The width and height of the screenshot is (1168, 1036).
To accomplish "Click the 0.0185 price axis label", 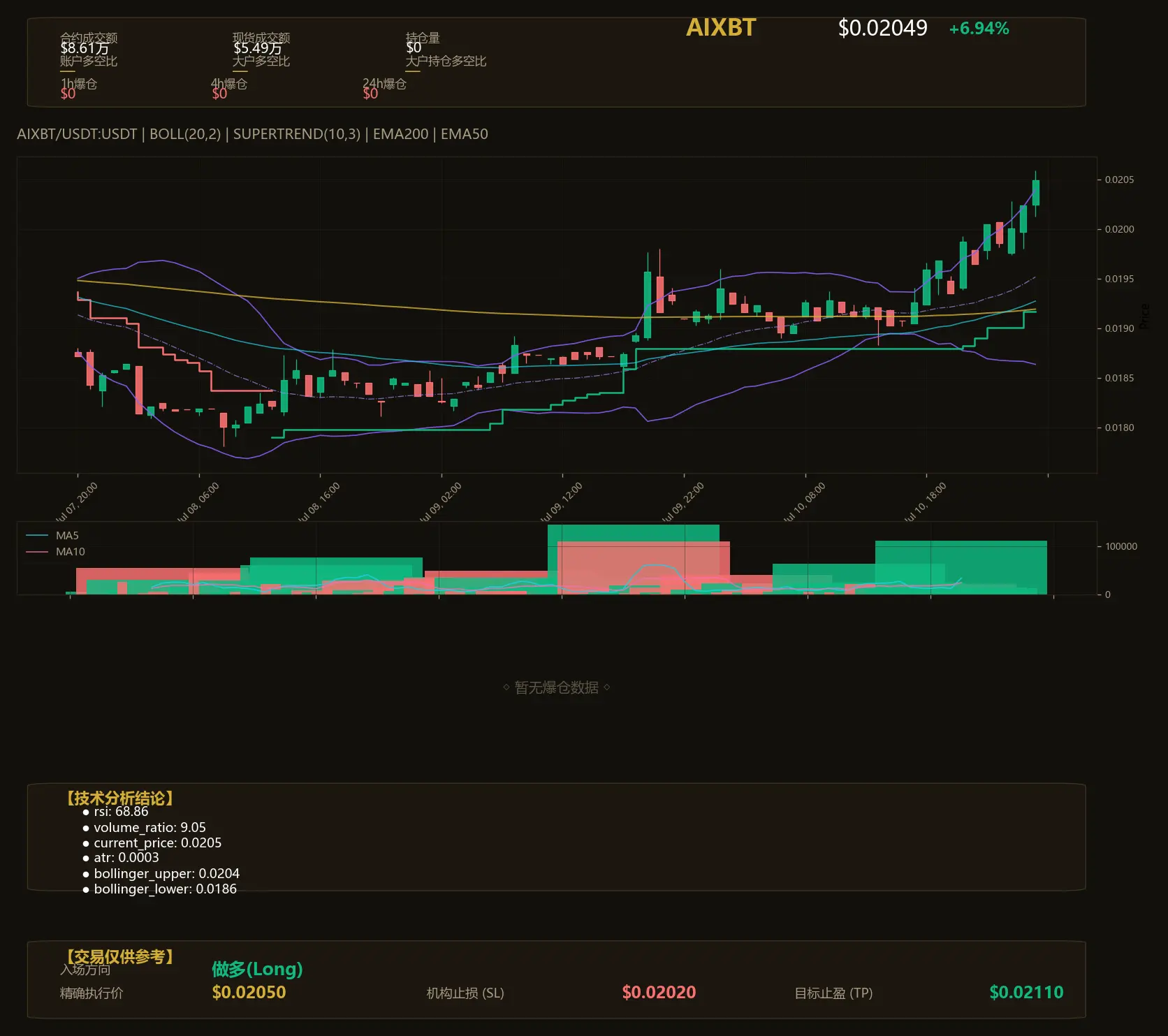I will coord(1119,378).
